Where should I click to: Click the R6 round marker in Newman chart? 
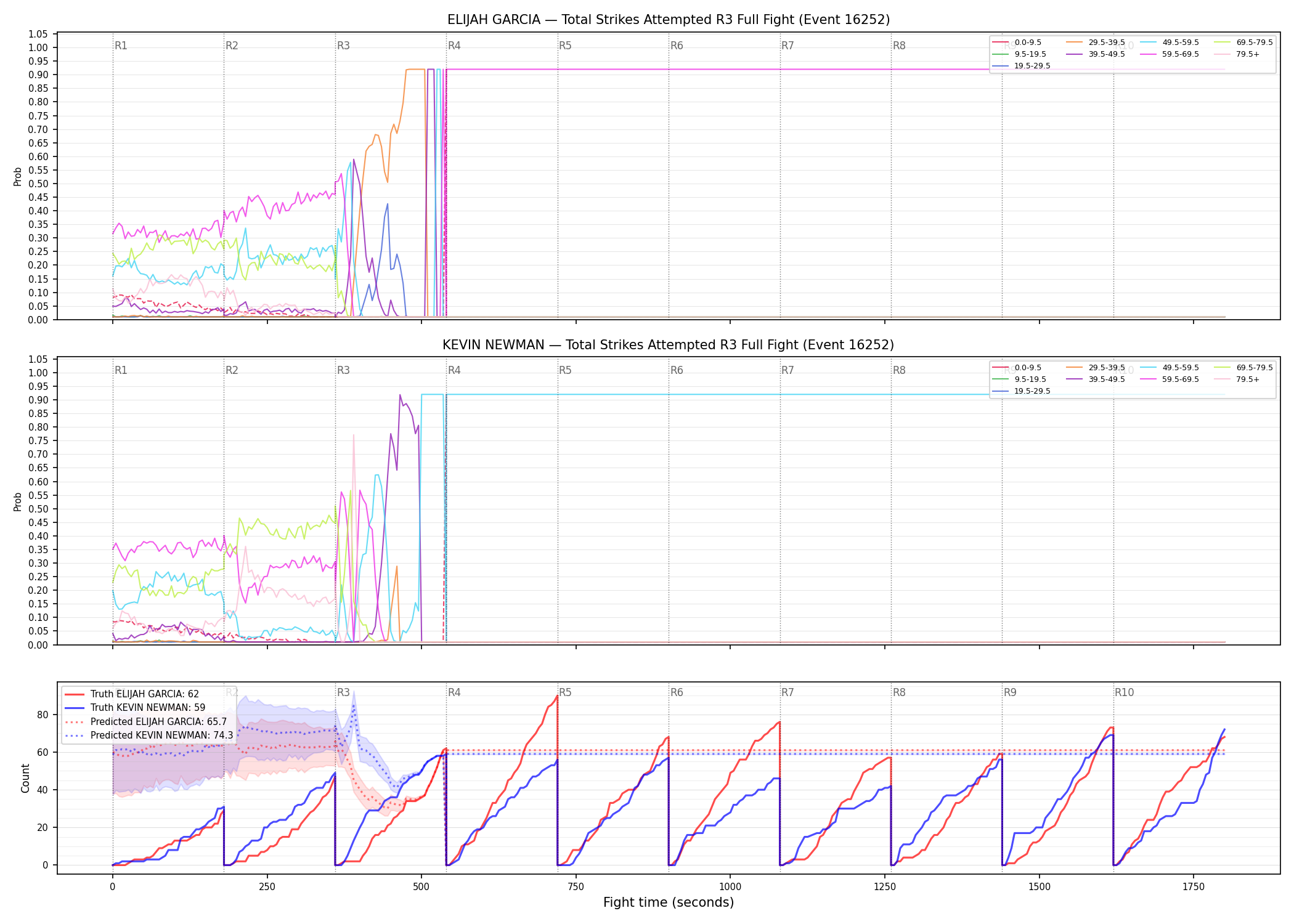677,370
